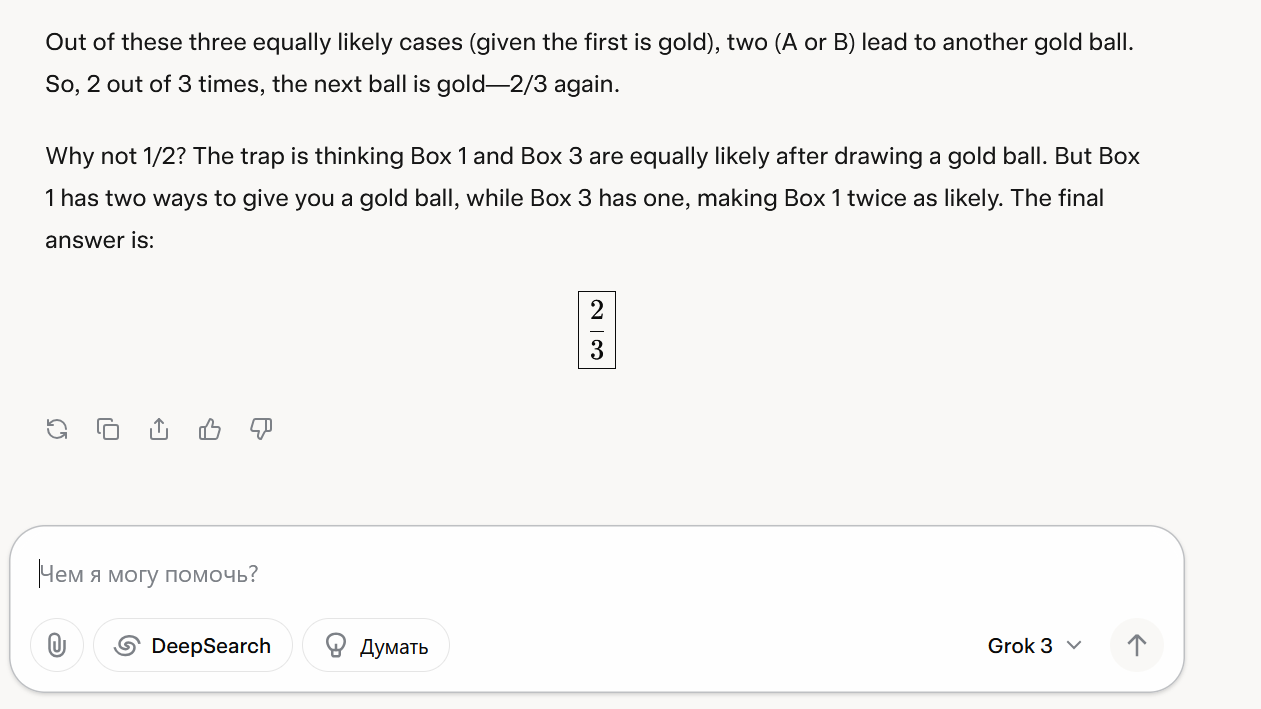Click the DeepSearch spiral icon

pyautogui.click(x=126, y=646)
